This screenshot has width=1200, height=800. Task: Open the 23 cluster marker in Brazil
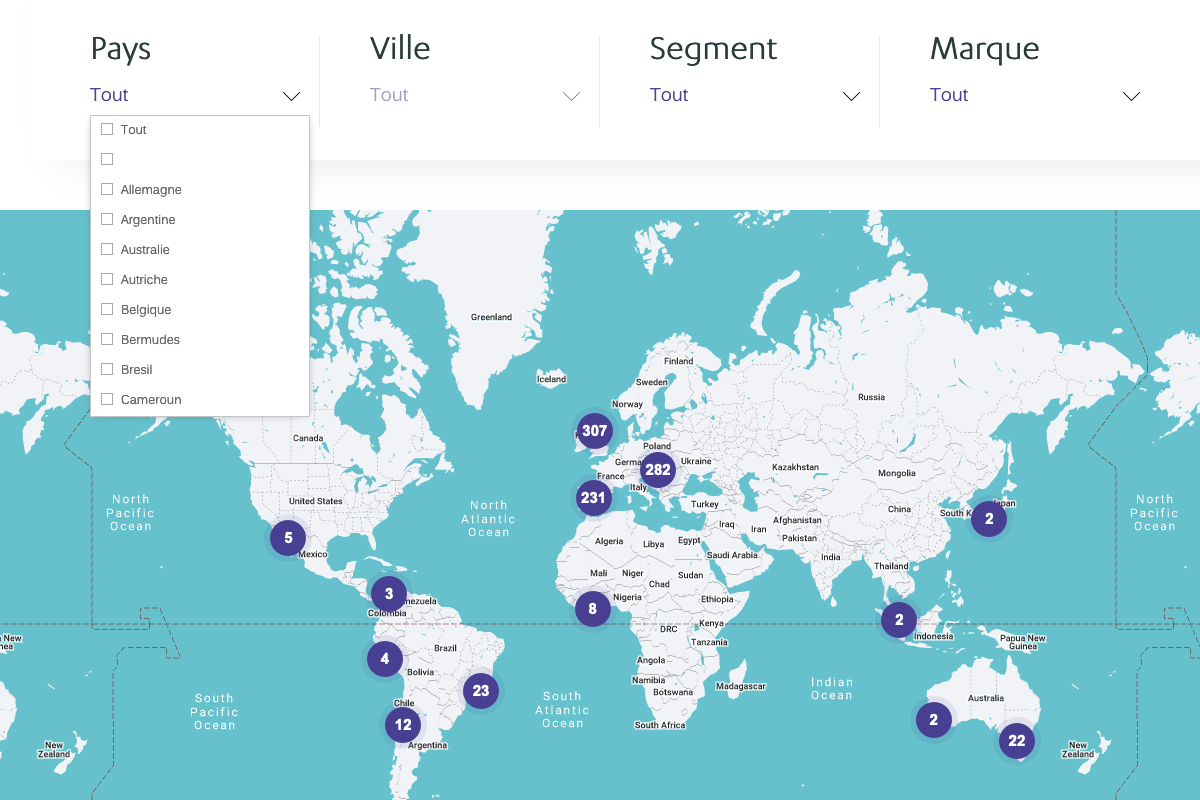[x=481, y=690]
